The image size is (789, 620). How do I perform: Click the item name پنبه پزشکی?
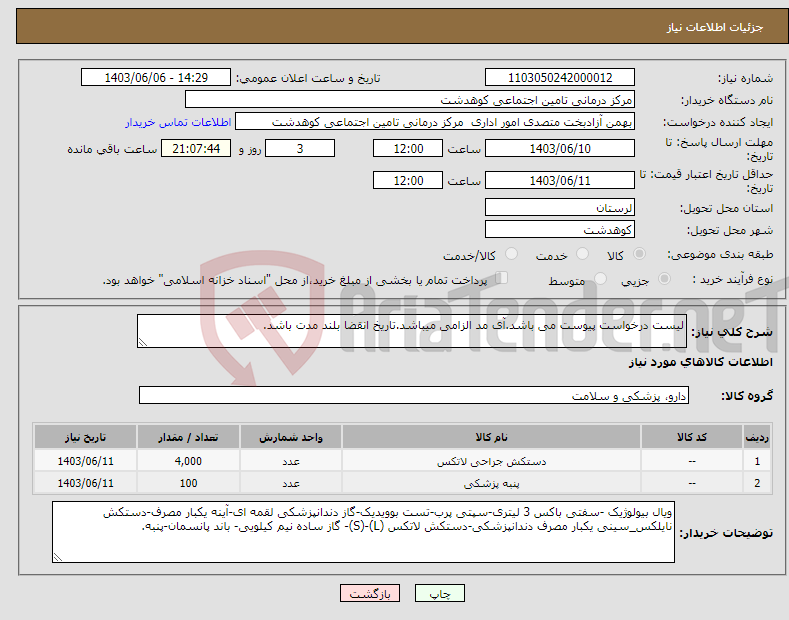tap(491, 483)
